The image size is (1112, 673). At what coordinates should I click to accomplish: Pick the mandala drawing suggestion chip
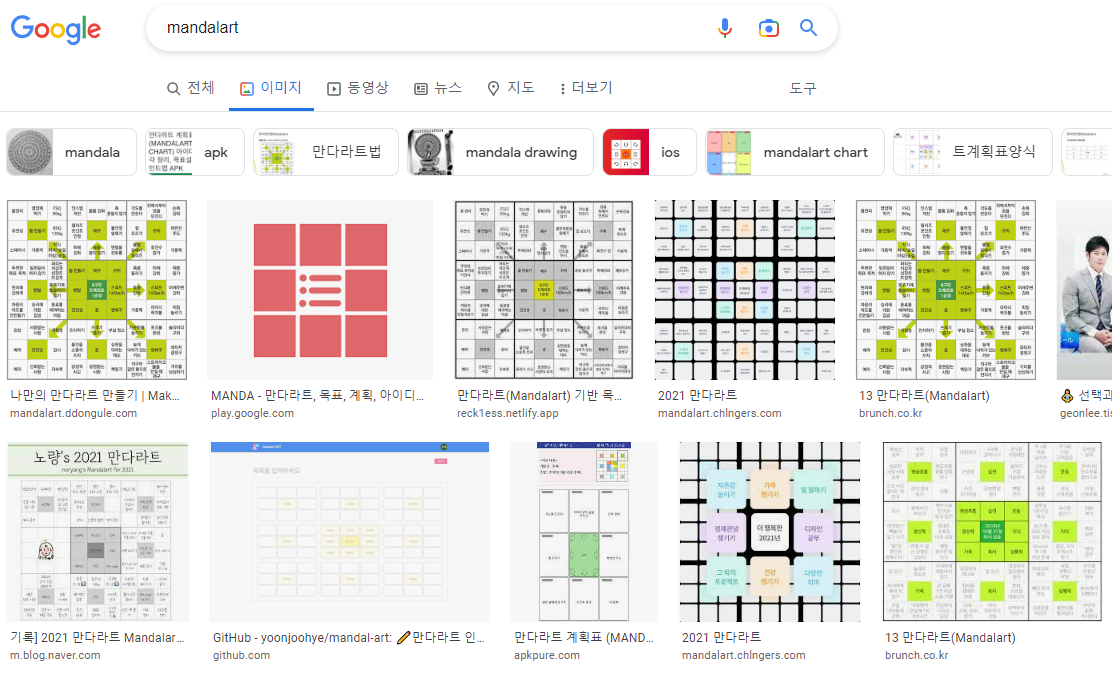tap(500, 152)
